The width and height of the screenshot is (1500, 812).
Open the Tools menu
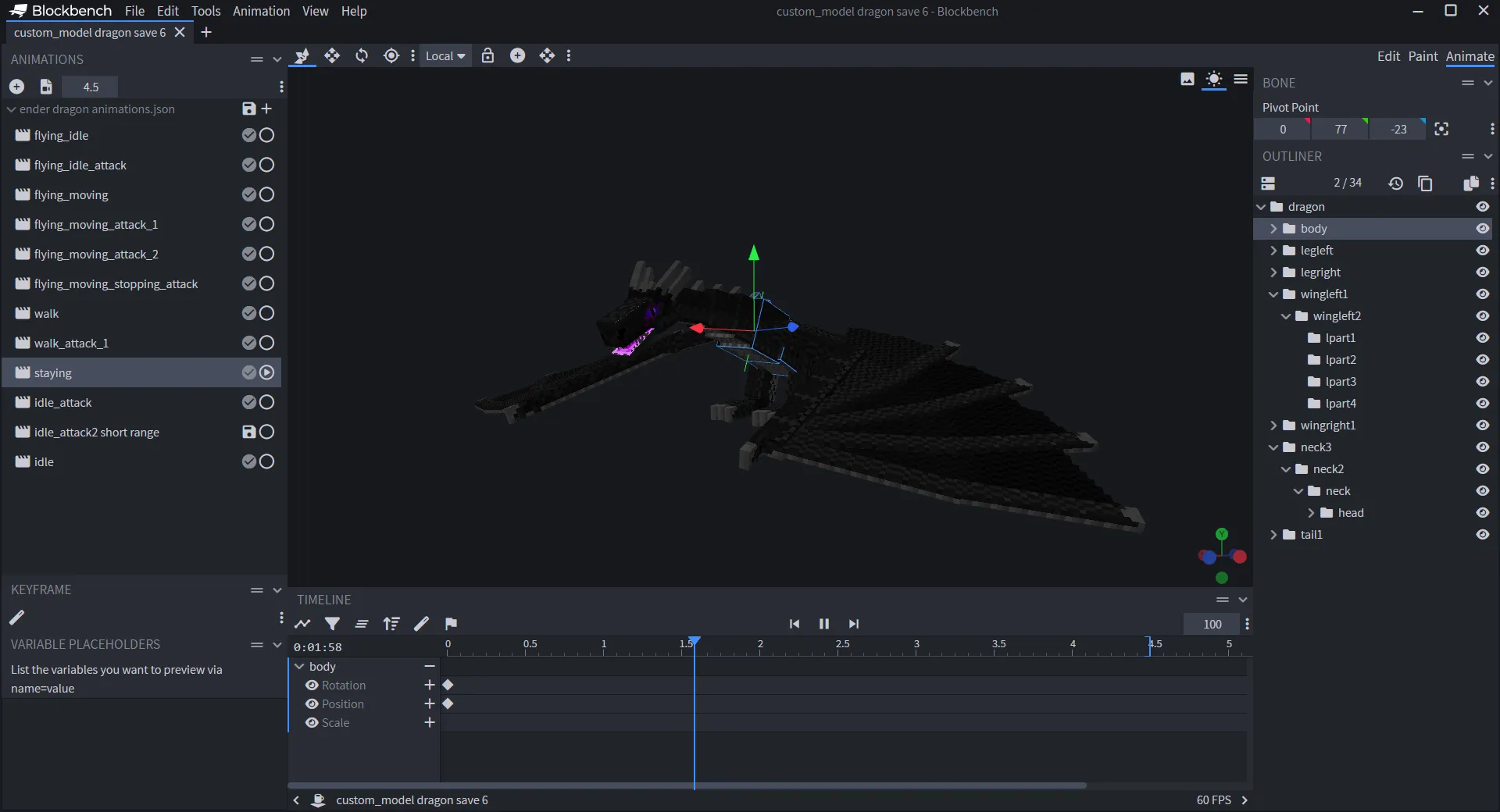click(x=206, y=11)
